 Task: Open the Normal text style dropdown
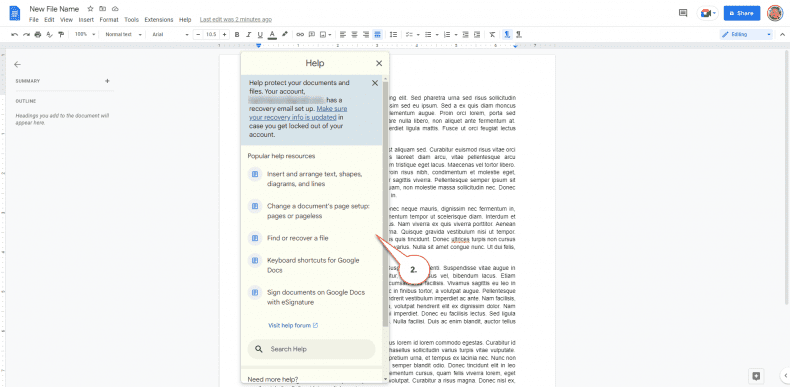pyautogui.click(x=122, y=35)
